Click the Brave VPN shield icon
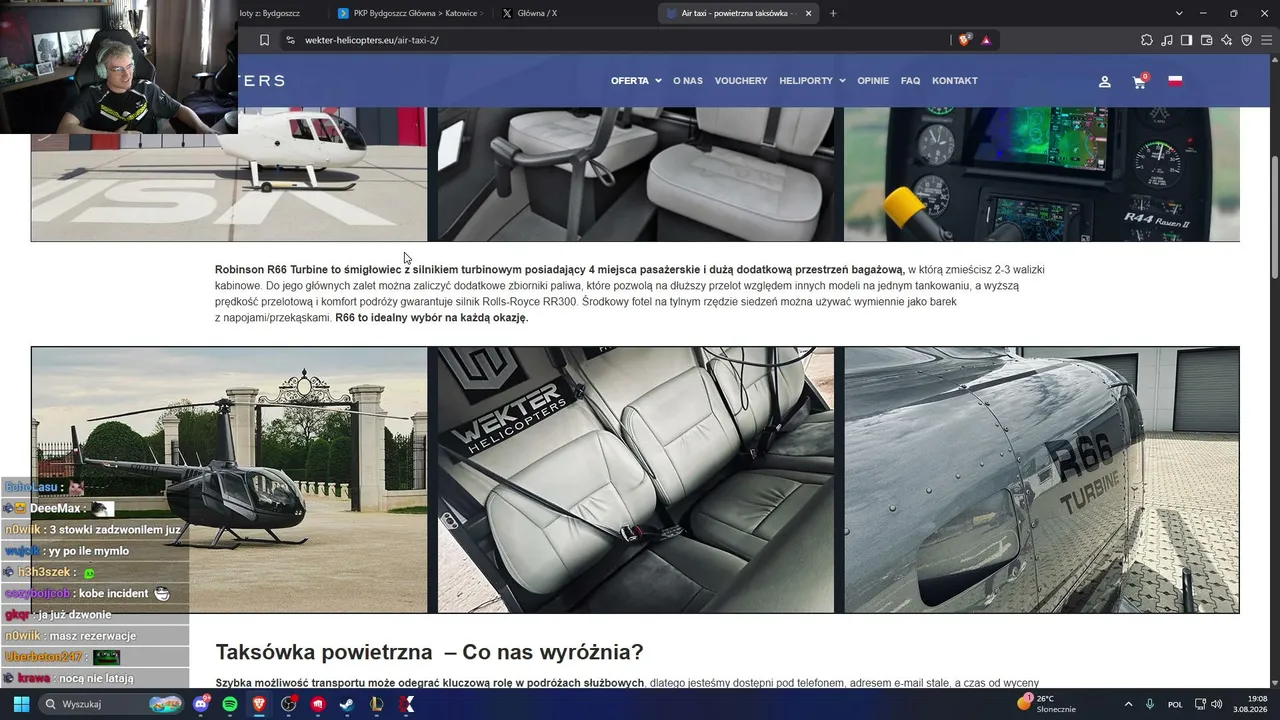The height and width of the screenshot is (720, 1280). 1247,40
